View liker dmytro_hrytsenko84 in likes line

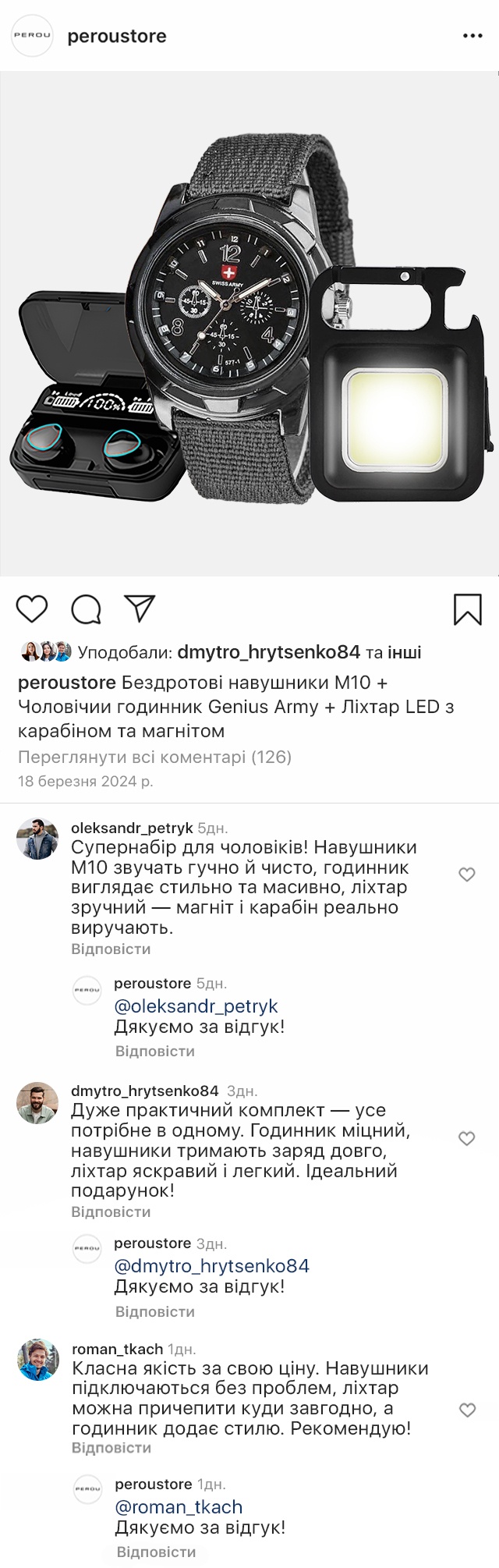click(268, 652)
